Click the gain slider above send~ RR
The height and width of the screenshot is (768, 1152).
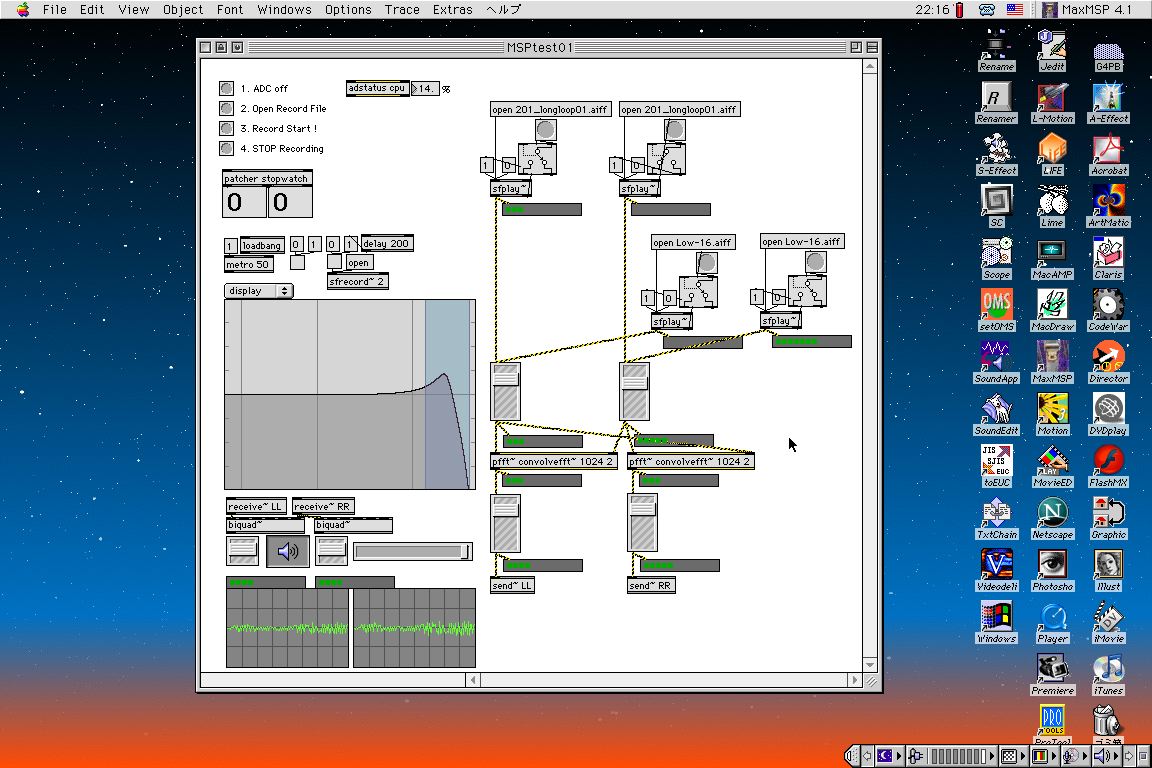click(642, 523)
